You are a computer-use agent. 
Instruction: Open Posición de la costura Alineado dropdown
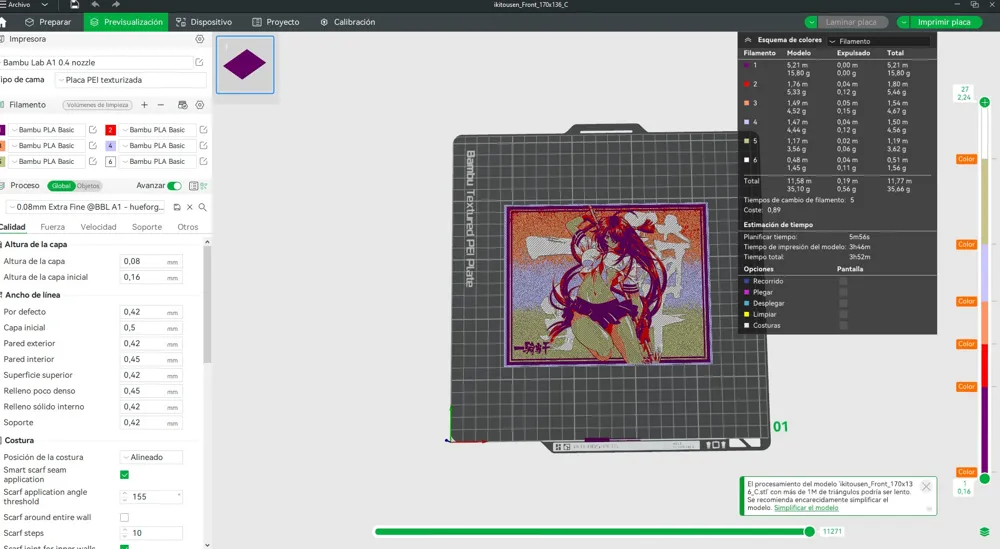coord(151,457)
